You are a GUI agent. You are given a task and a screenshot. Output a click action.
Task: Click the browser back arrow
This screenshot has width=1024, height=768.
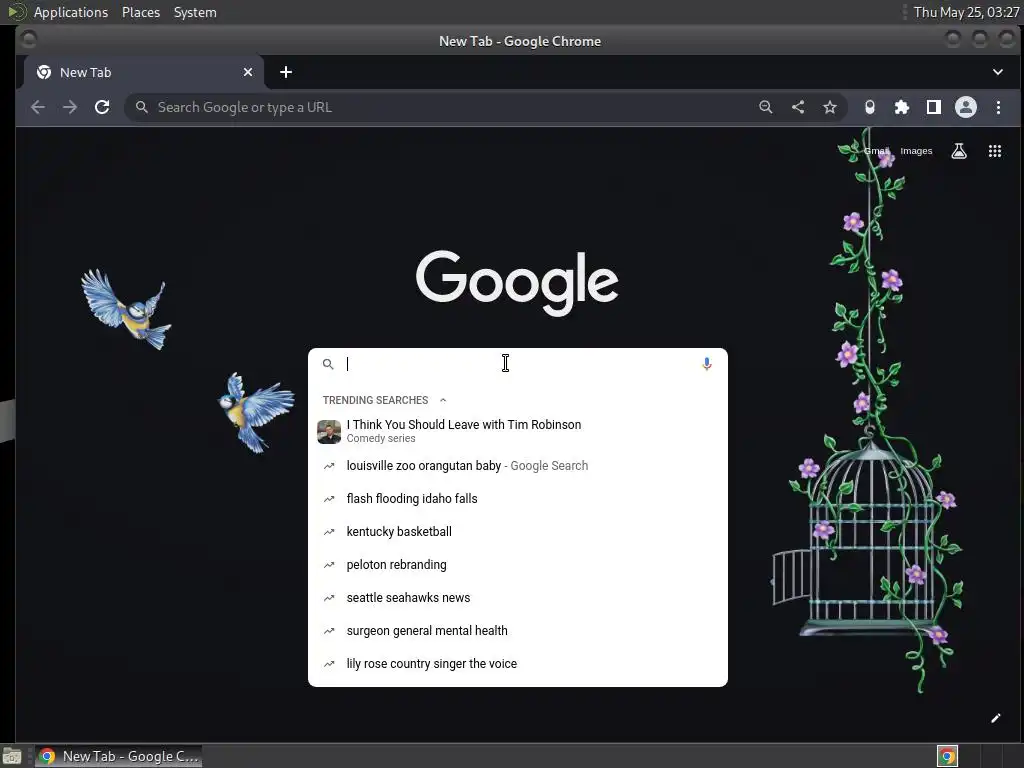coord(38,107)
